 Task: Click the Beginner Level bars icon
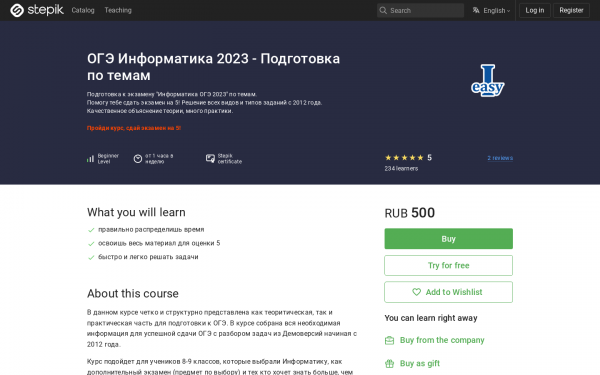(90, 159)
